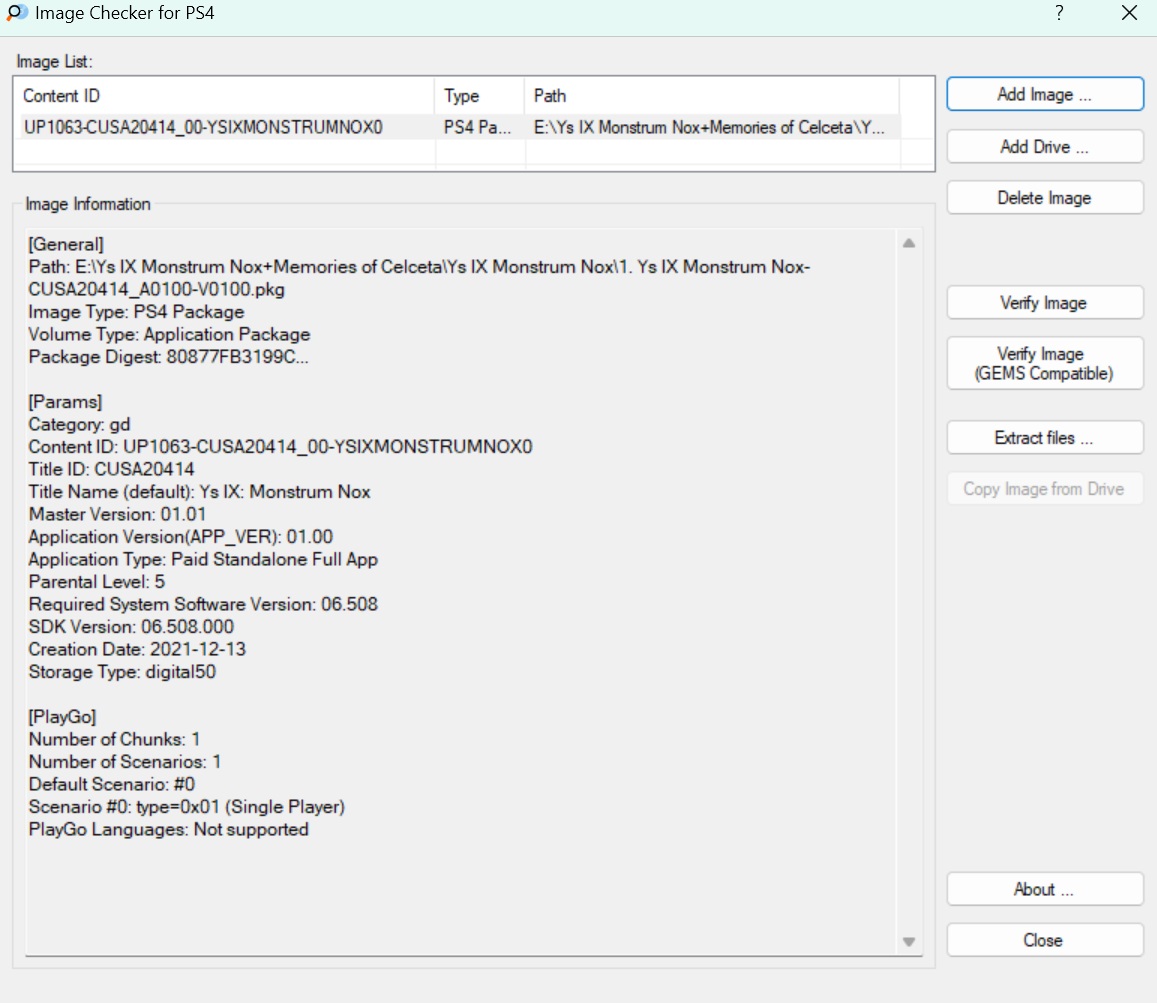The width and height of the screenshot is (1157, 1003).
Task: Click the Type column header
Action: [479, 96]
